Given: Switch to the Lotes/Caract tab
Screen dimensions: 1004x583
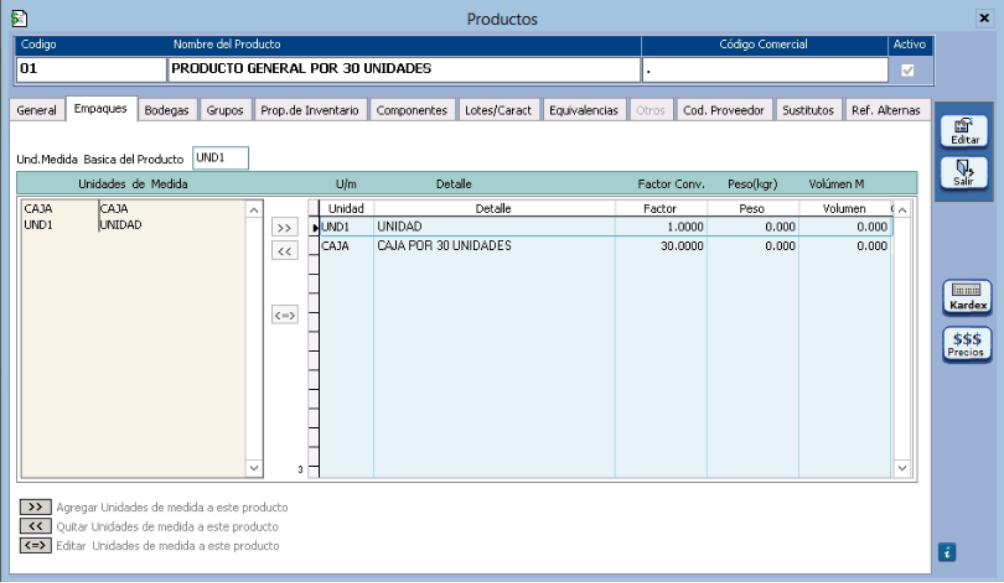Looking at the screenshot, I should (498, 110).
